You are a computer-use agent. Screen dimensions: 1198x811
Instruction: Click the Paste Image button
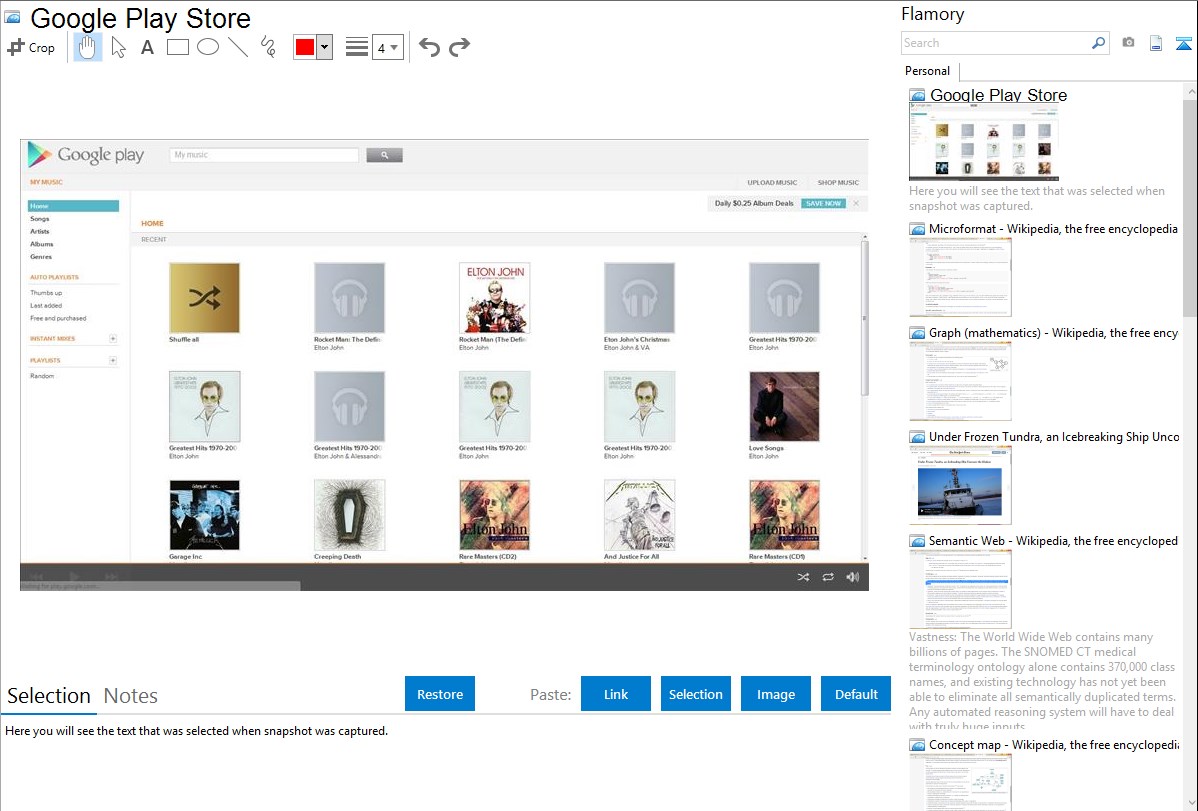tap(775, 694)
